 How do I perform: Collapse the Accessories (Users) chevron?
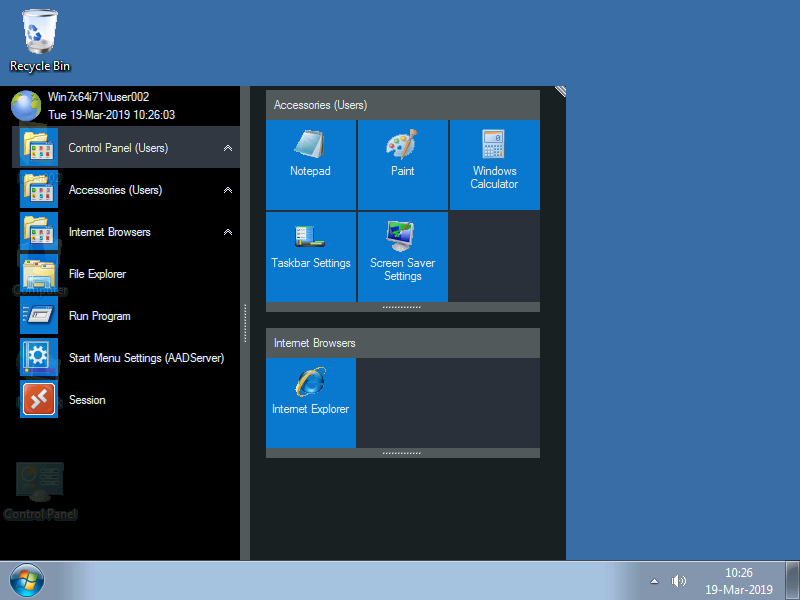click(x=228, y=190)
